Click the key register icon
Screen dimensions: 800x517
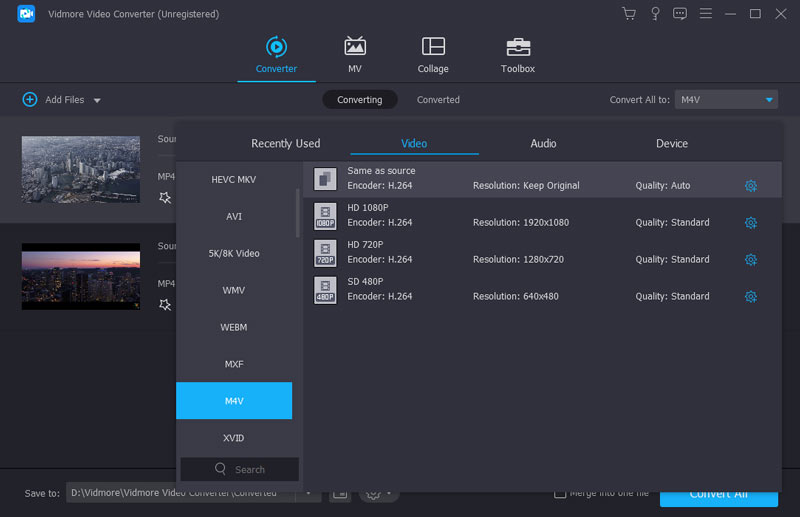click(655, 14)
